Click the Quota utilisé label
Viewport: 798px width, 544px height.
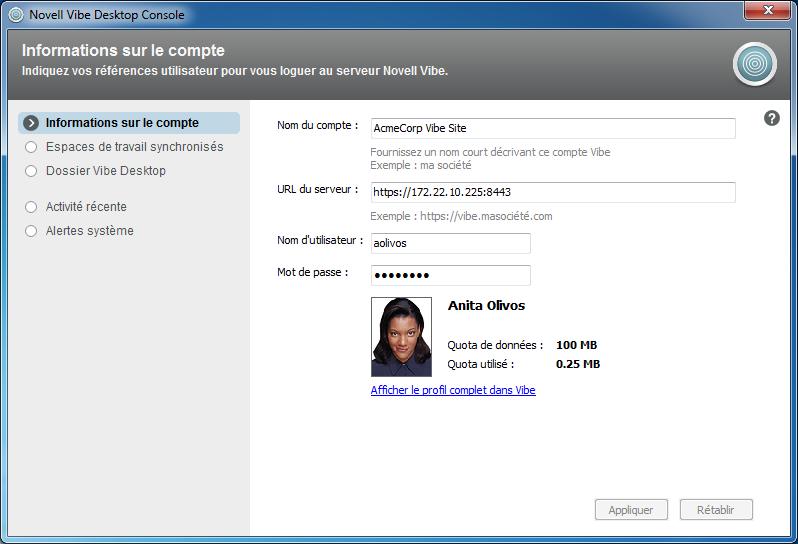pyautogui.click(x=480, y=364)
